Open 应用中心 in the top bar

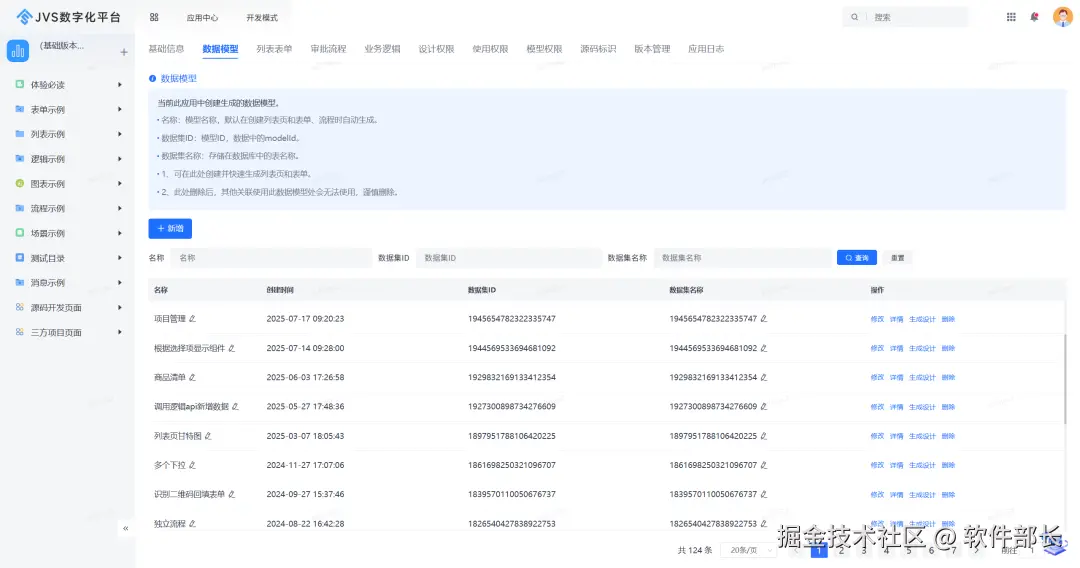(202, 18)
